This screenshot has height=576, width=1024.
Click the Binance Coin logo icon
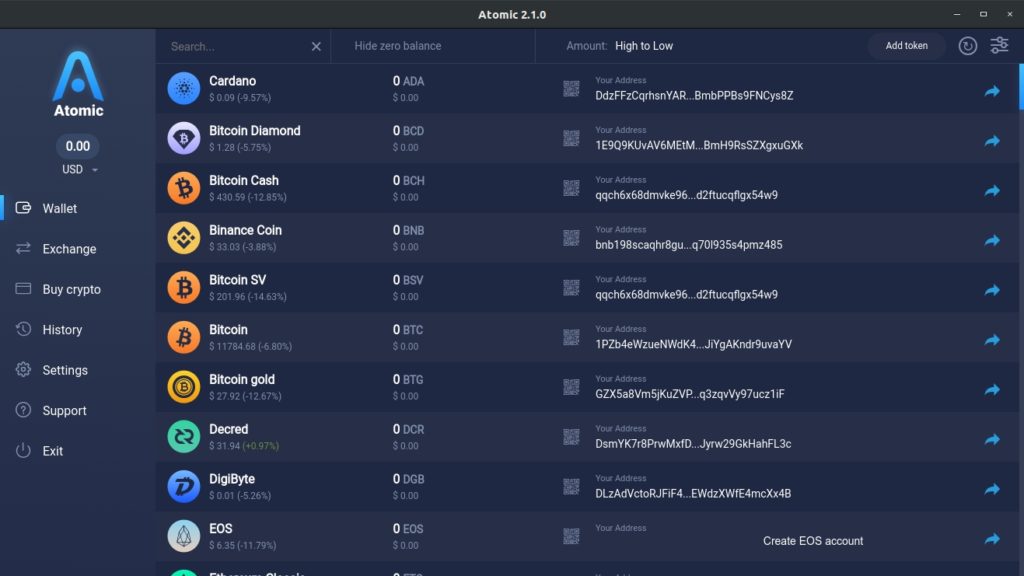pos(184,238)
